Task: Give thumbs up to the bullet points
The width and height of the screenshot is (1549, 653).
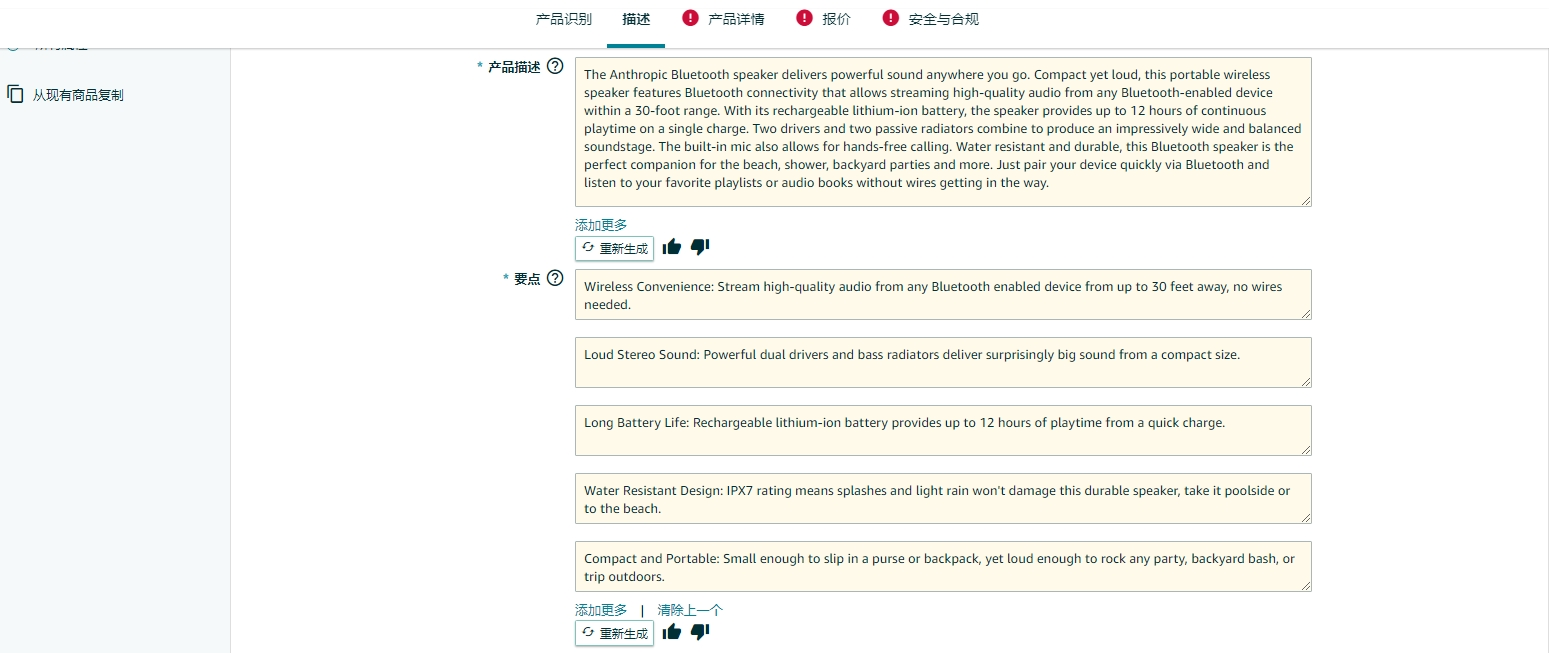Action: point(672,632)
